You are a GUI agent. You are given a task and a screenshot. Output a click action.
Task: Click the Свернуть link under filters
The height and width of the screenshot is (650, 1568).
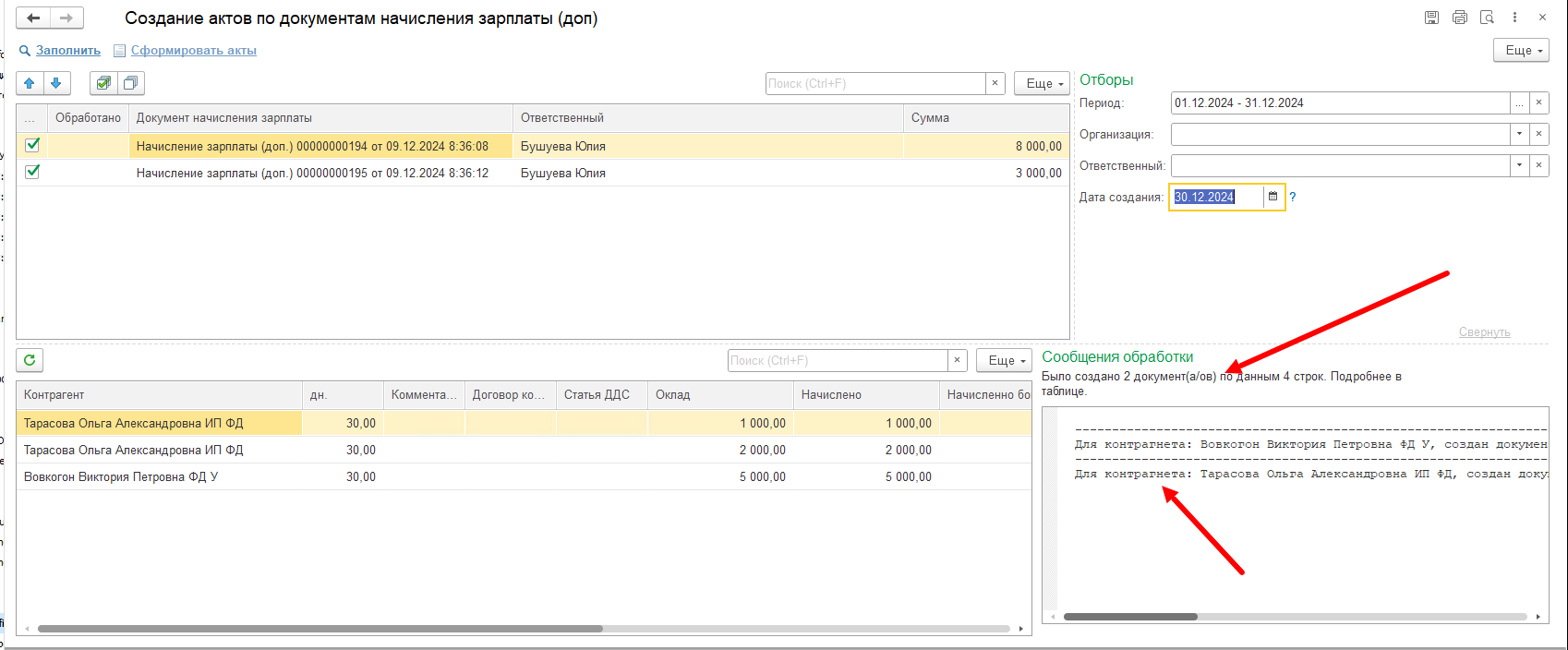click(x=1484, y=332)
